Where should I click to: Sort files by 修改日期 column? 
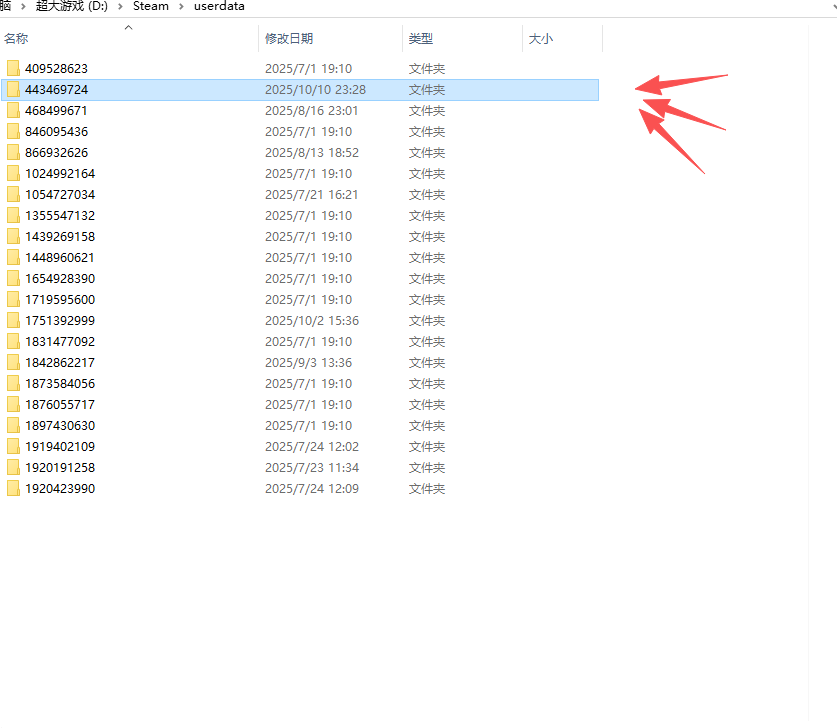[x=289, y=39]
